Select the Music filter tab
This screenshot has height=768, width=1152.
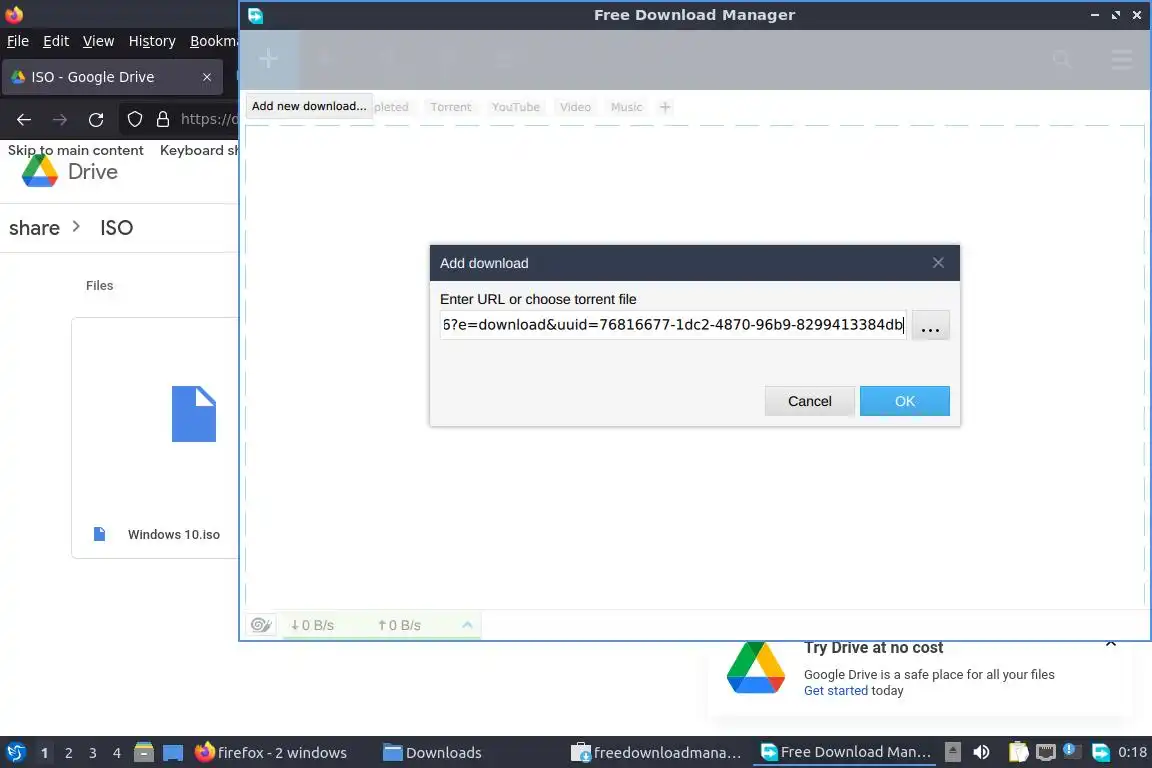pyautogui.click(x=627, y=107)
